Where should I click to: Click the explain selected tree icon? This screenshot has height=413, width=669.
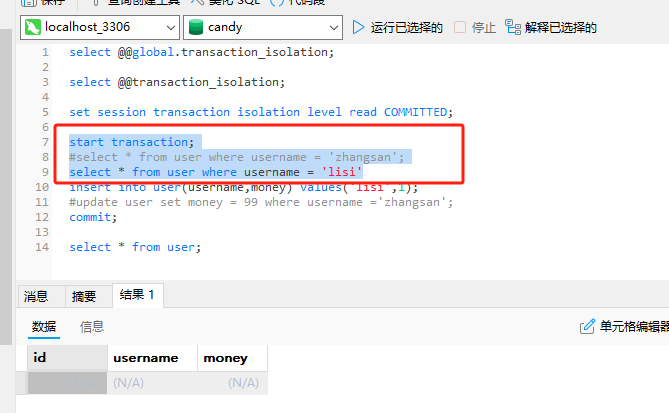point(513,27)
